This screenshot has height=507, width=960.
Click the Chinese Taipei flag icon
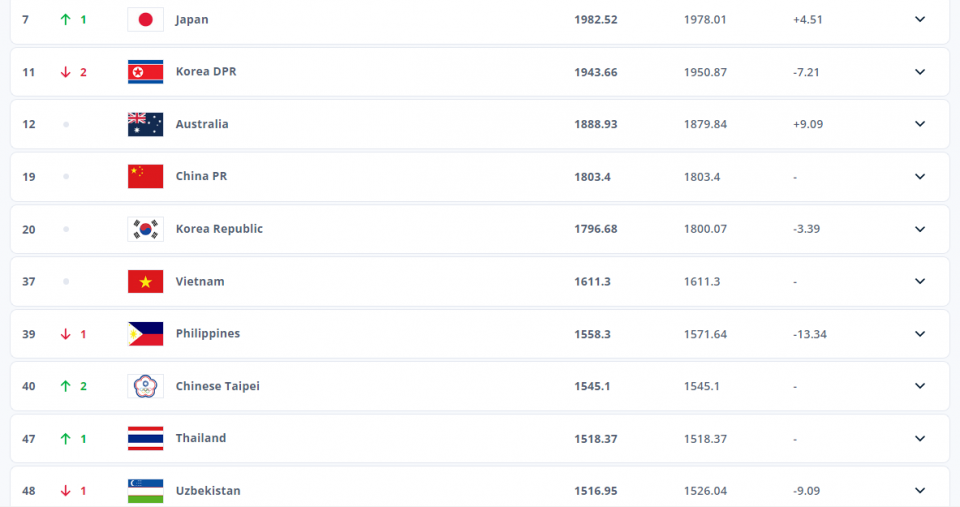145,386
